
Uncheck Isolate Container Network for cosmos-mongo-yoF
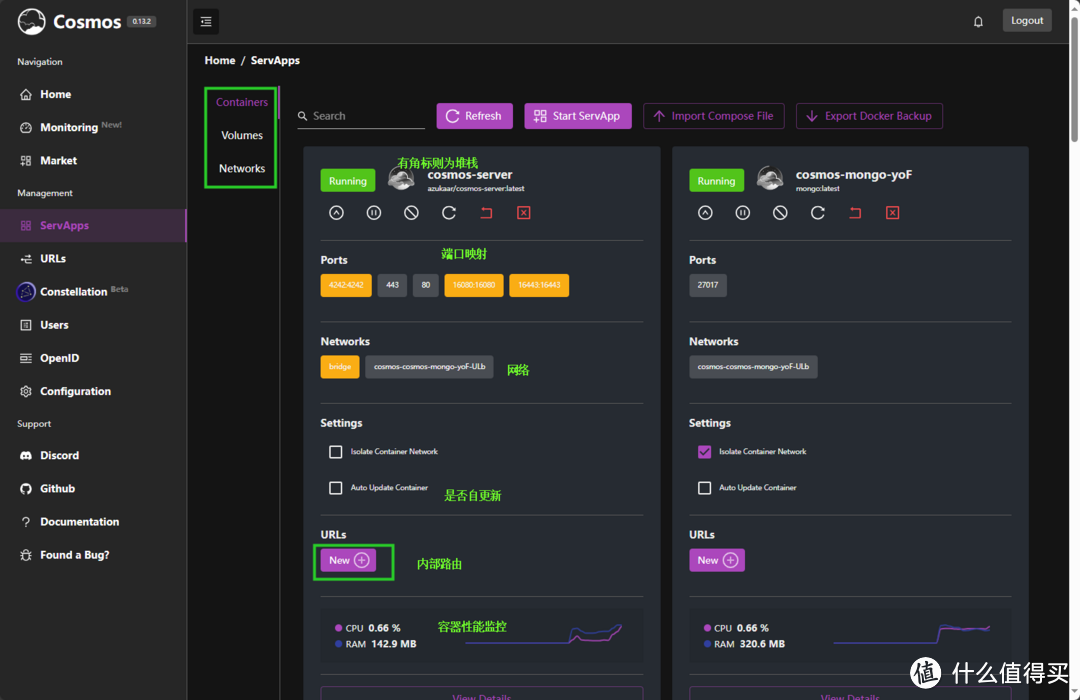(704, 452)
